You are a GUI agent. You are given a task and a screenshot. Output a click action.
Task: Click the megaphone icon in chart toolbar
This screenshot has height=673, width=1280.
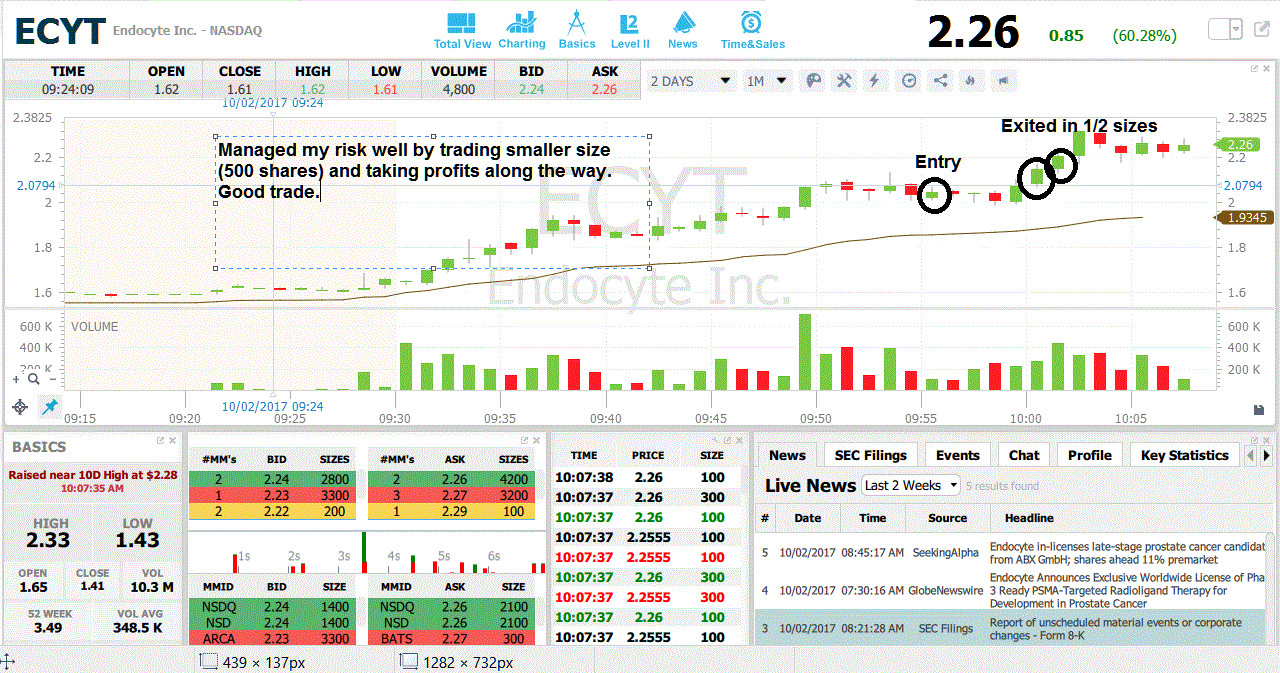(1003, 81)
